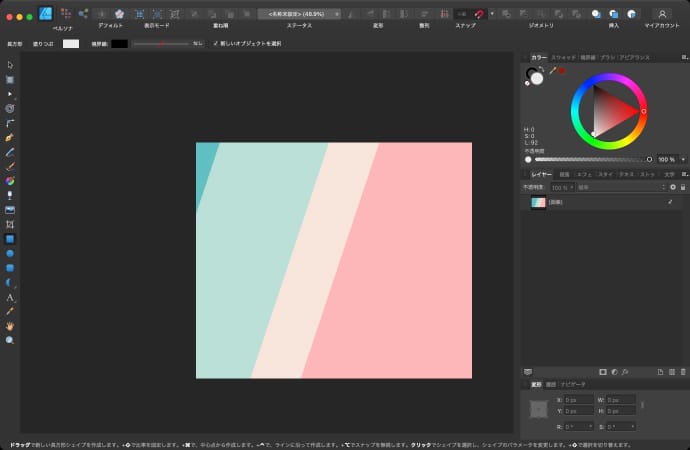Select the Move tool arrow
The height and width of the screenshot is (450, 690).
click(x=10, y=65)
